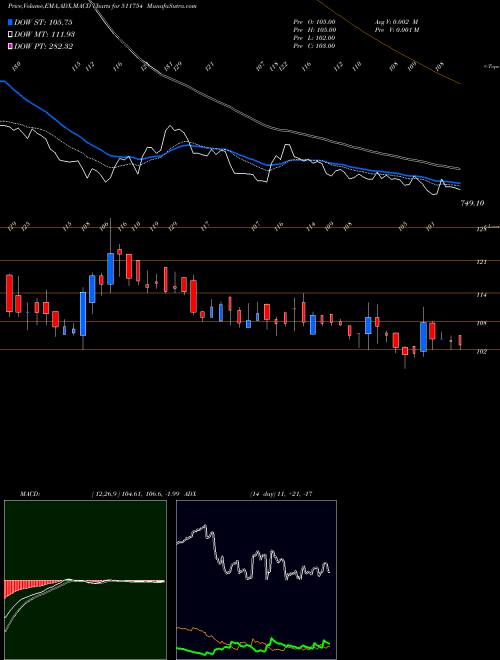Select the DOW ST: 105.75 legend label
500x660 pixels.
point(44,22)
